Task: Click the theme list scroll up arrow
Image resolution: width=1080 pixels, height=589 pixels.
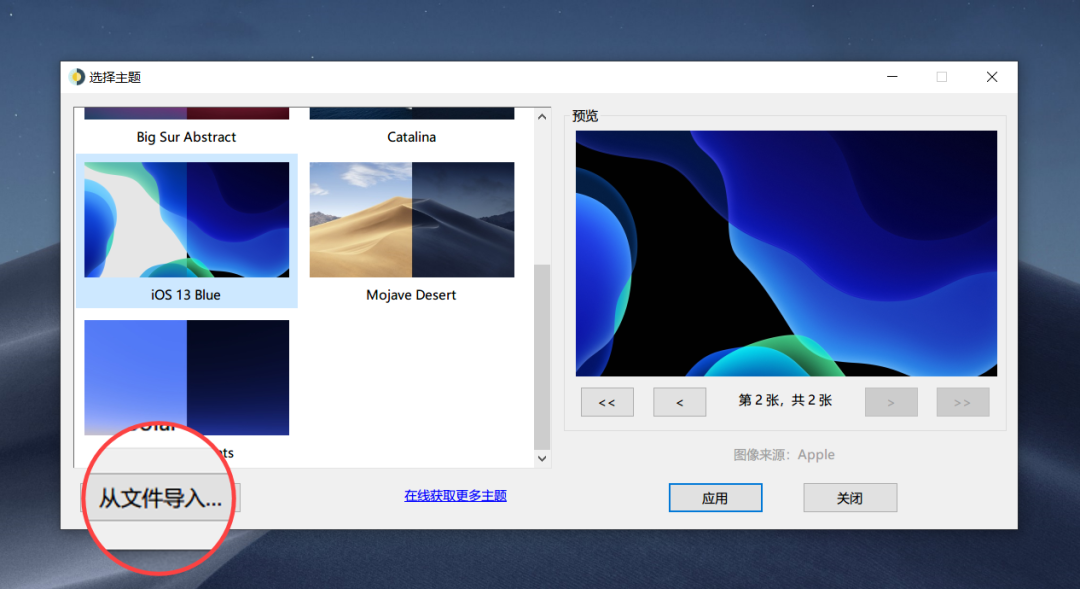Action: click(542, 116)
